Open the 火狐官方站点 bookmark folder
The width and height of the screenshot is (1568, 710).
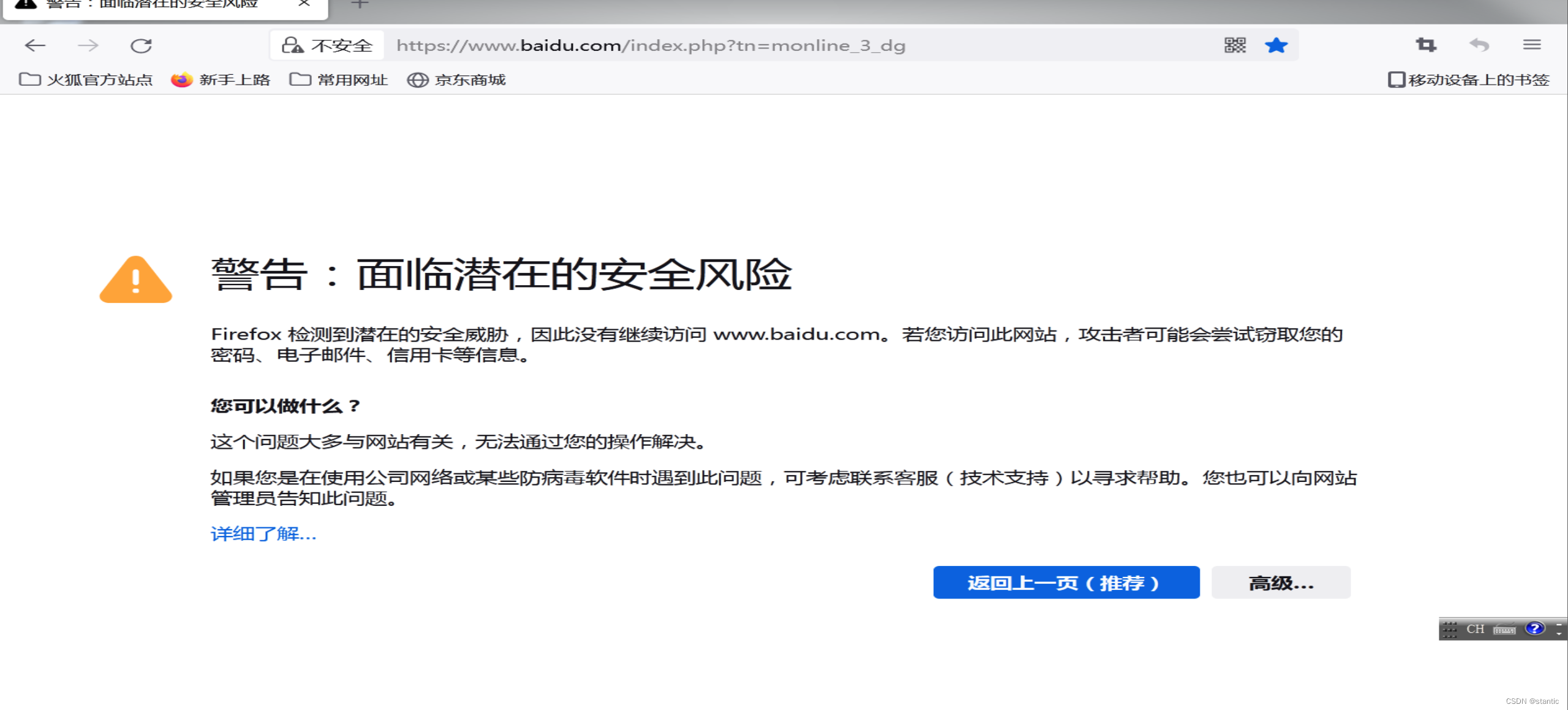pos(86,80)
